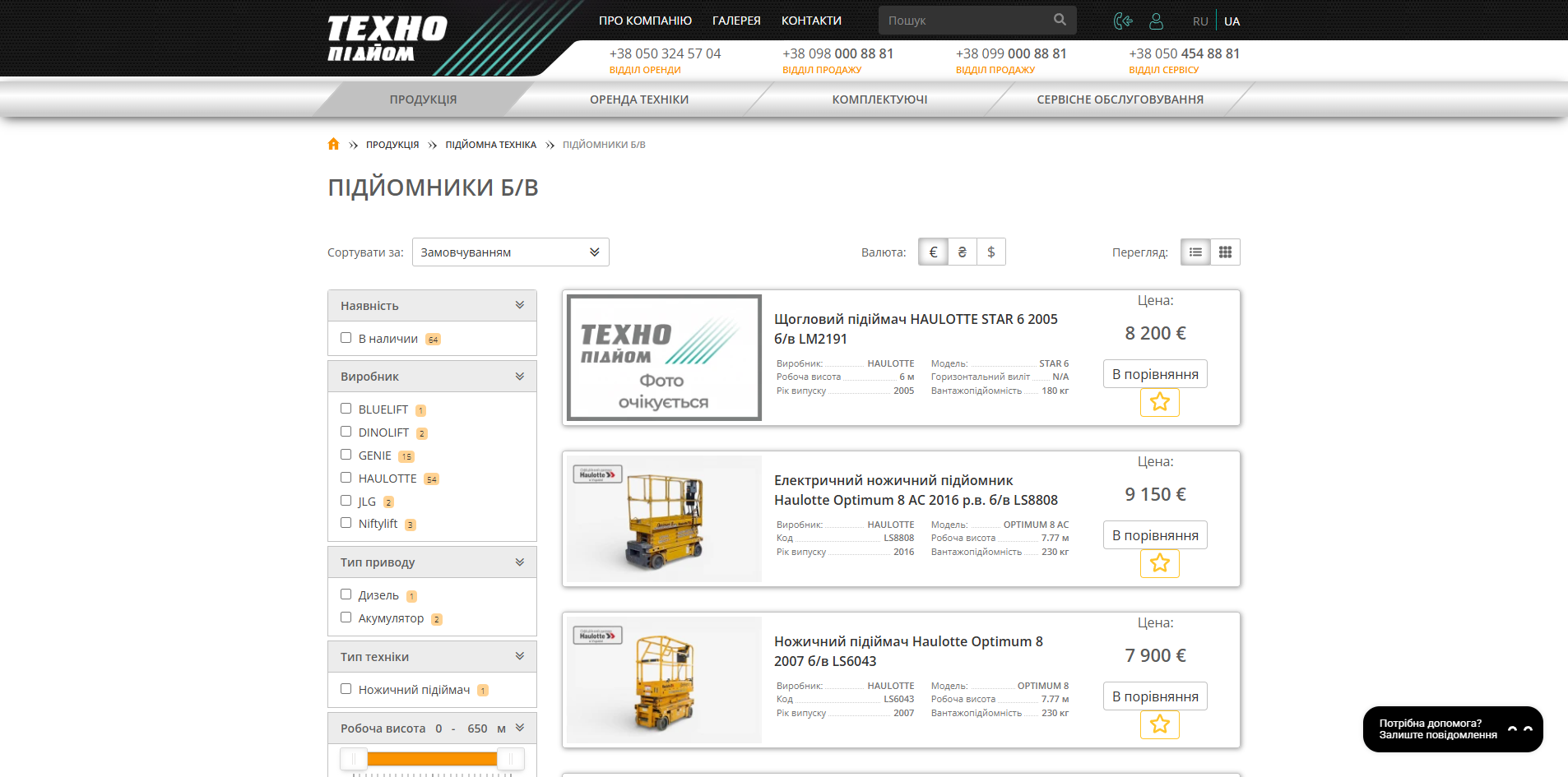Screen dimensions: 1568x777
Task: Add Optimum 8 AC 2016 to comparison
Action: [x=1155, y=535]
